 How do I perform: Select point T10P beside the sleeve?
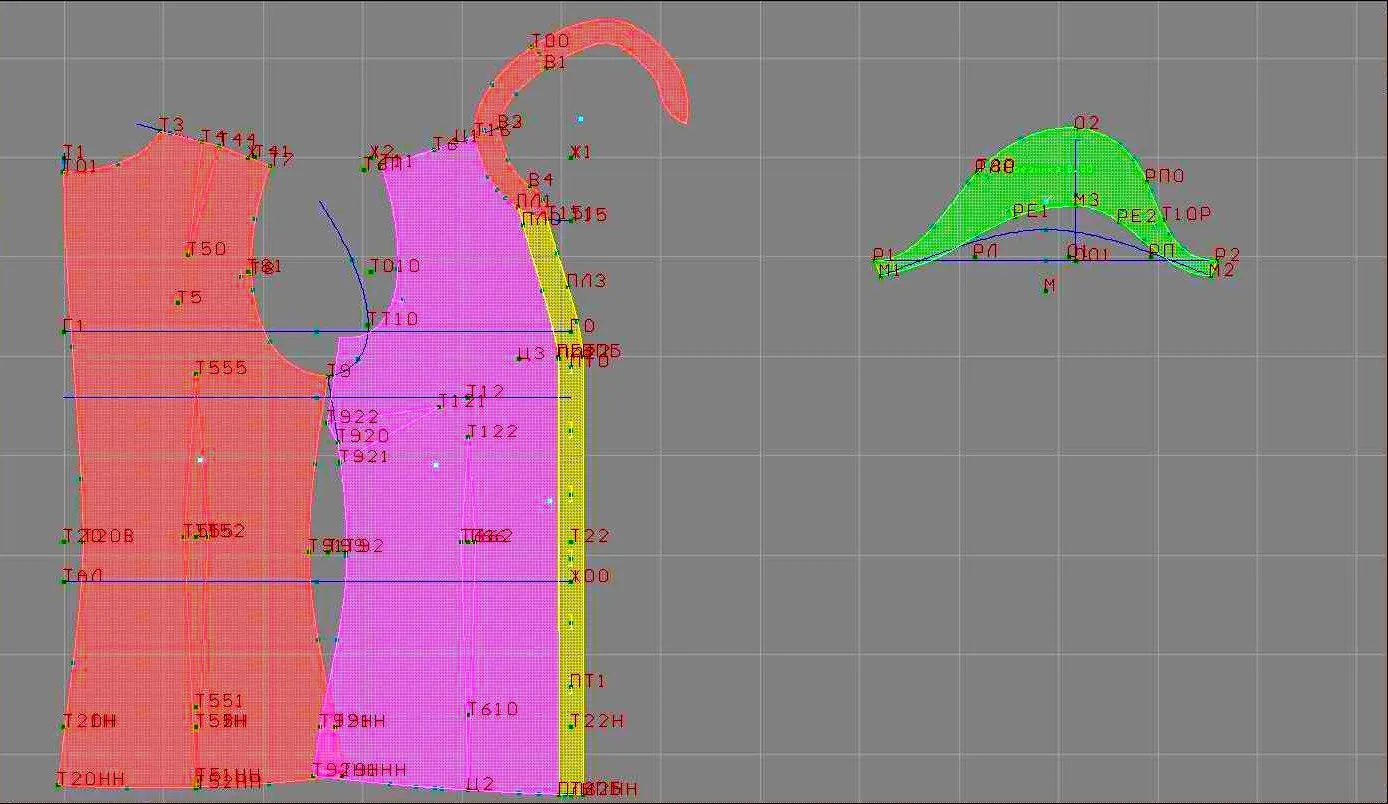pyautogui.click(x=1186, y=214)
